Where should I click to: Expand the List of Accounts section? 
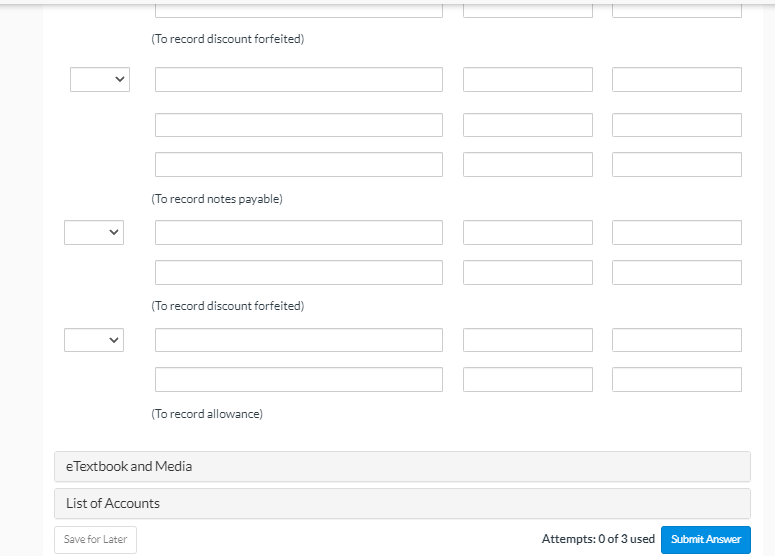click(402, 504)
